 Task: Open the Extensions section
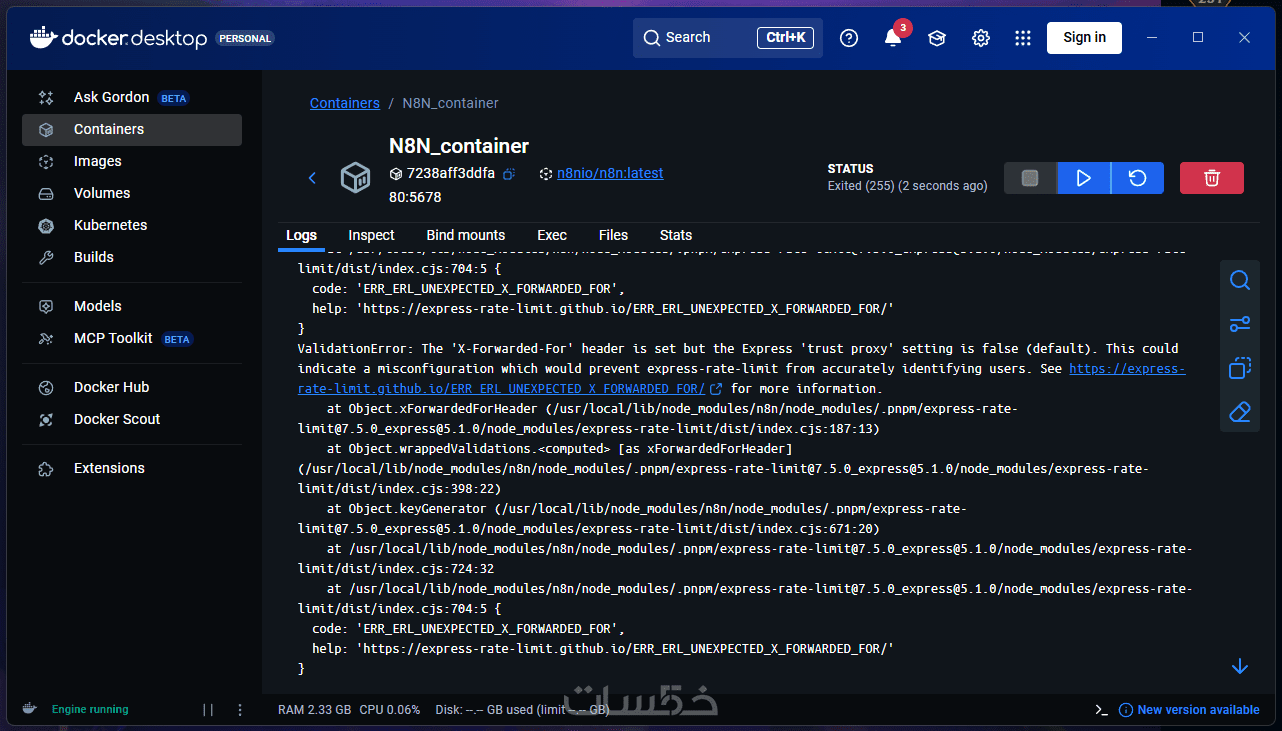pyautogui.click(x=131, y=468)
